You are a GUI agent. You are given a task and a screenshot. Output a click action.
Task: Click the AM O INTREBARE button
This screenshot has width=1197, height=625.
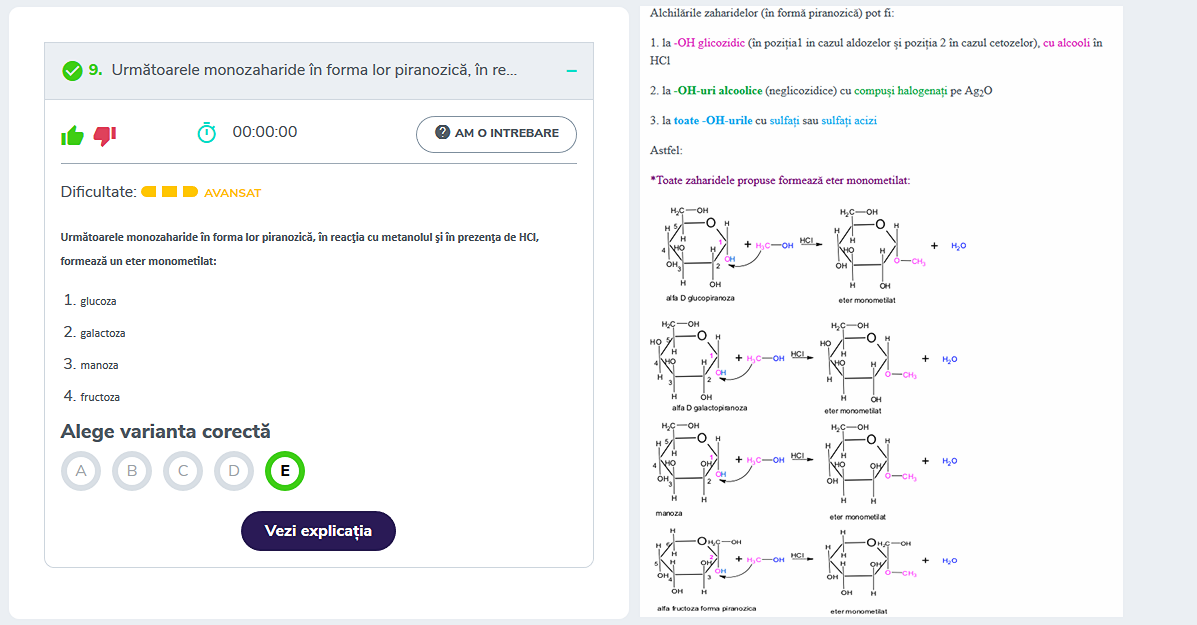click(496, 134)
